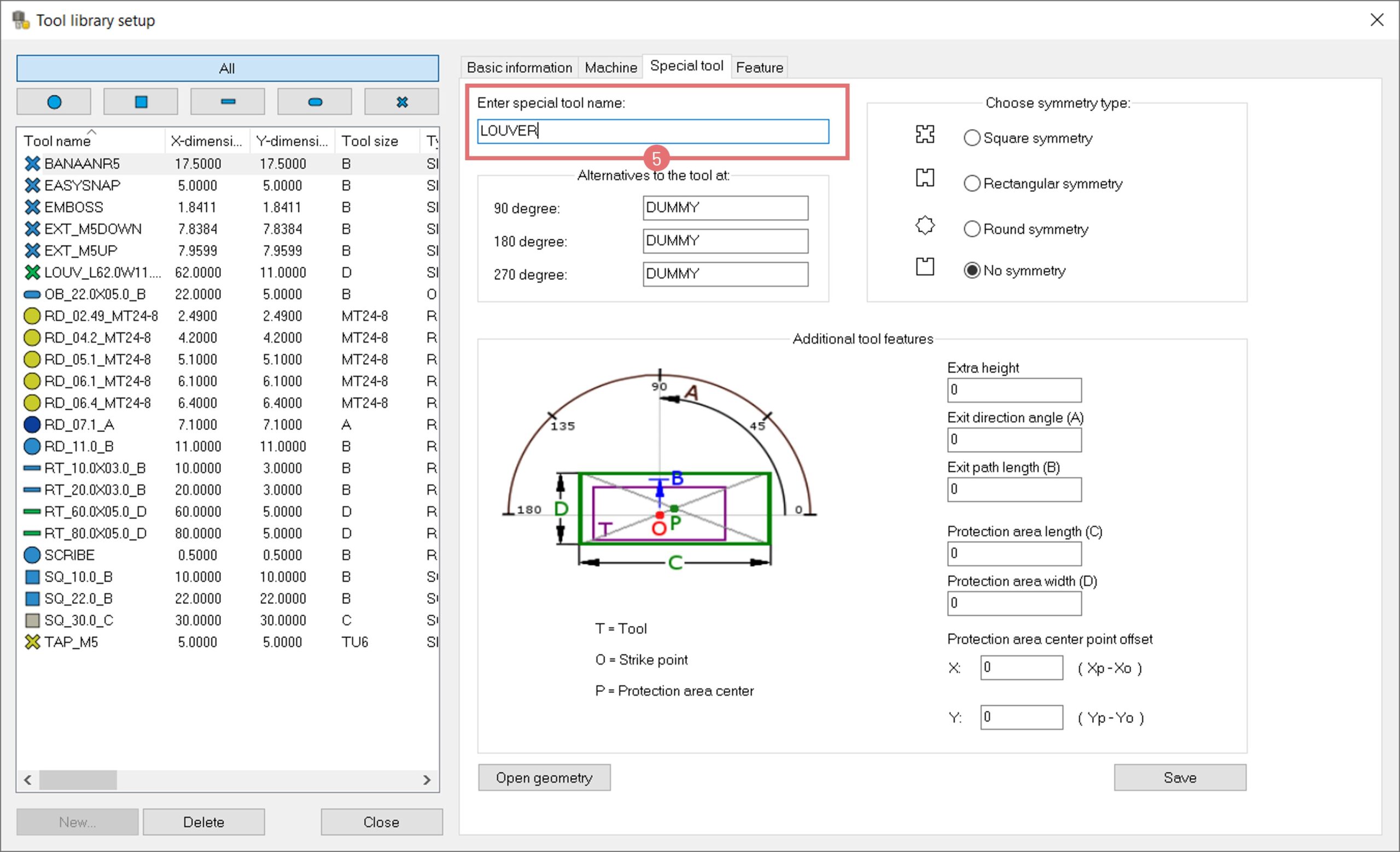Click the Extra height input field
The width and height of the screenshot is (1400, 852).
tap(1014, 390)
